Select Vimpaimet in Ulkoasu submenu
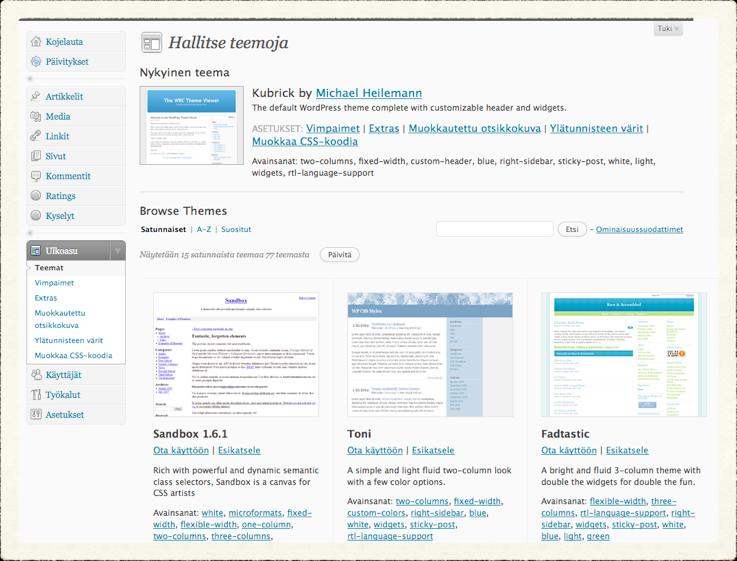 54,282
